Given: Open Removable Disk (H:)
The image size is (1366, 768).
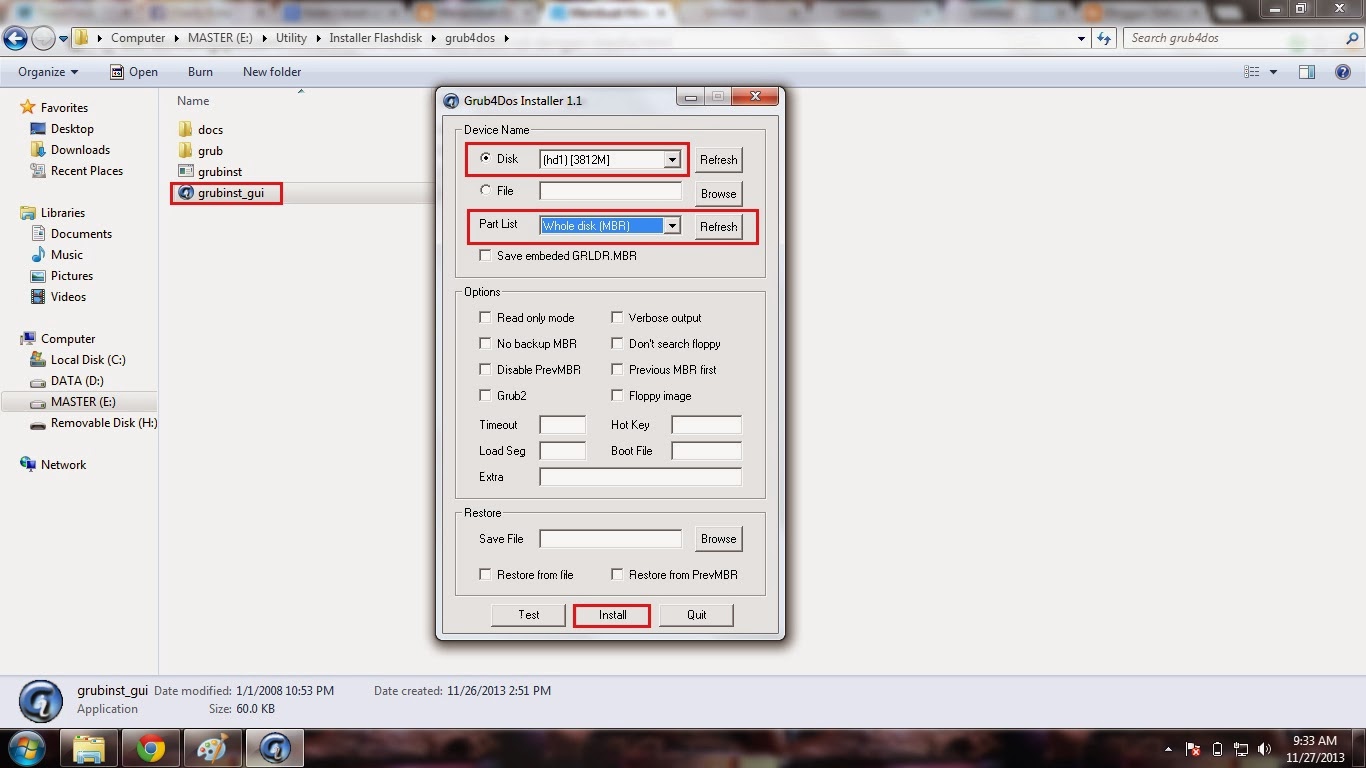Looking at the screenshot, I should coord(104,423).
